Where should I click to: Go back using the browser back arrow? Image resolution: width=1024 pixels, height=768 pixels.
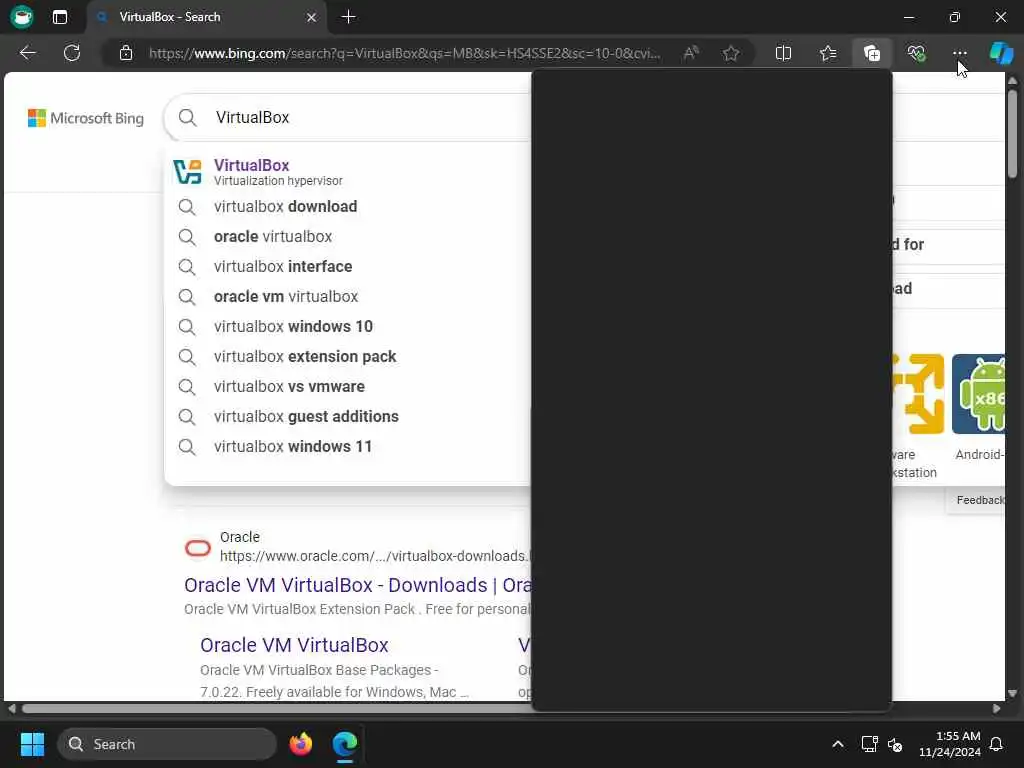click(27, 53)
